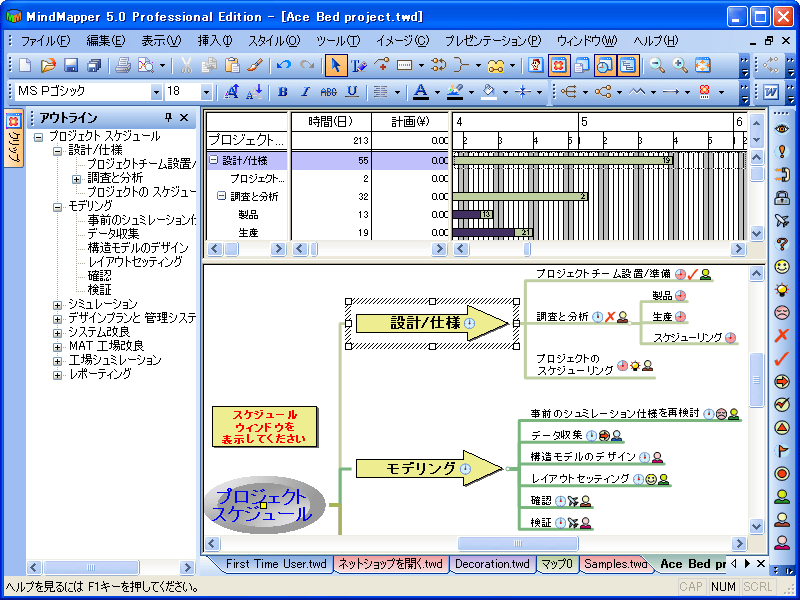Click the eye icon in right sidebar
The height and width of the screenshot is (600, 800).
pyautogui.click(x=782, y=129)
